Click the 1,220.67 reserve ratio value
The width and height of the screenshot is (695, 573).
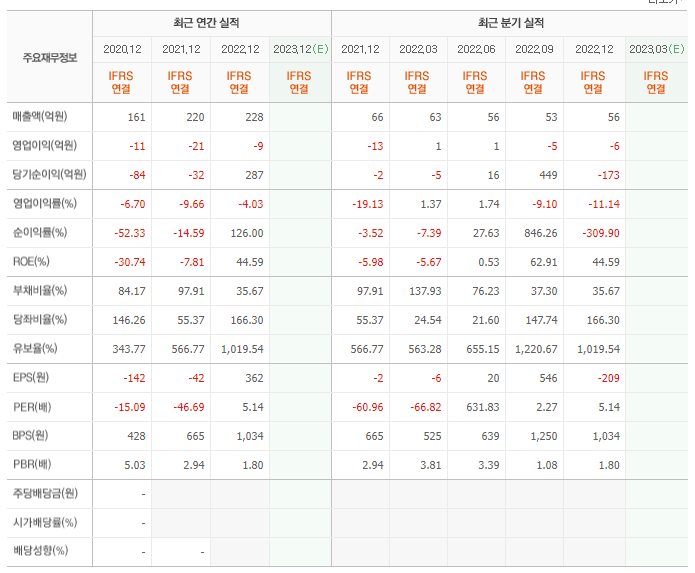tap(536, 350)
